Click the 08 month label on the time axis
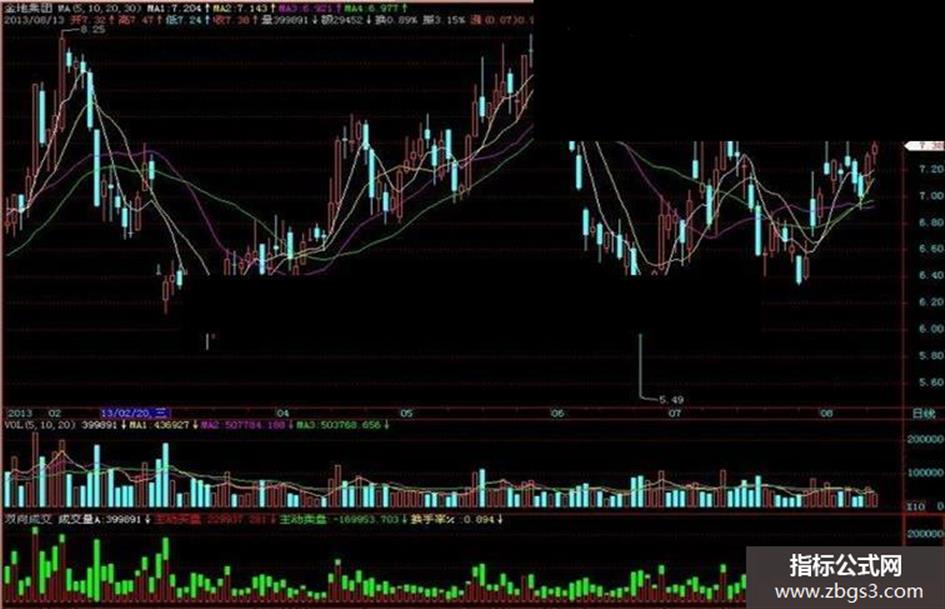Viewport: 945px width, 609px height. [826, 413]
